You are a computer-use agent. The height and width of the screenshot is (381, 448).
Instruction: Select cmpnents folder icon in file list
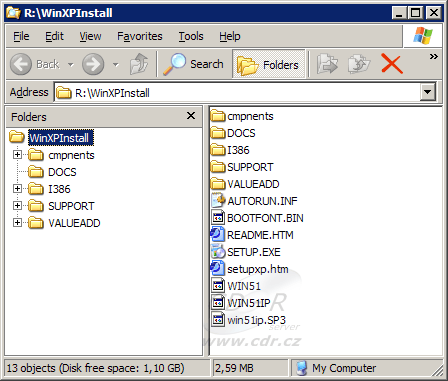click(x=218, y=116)
